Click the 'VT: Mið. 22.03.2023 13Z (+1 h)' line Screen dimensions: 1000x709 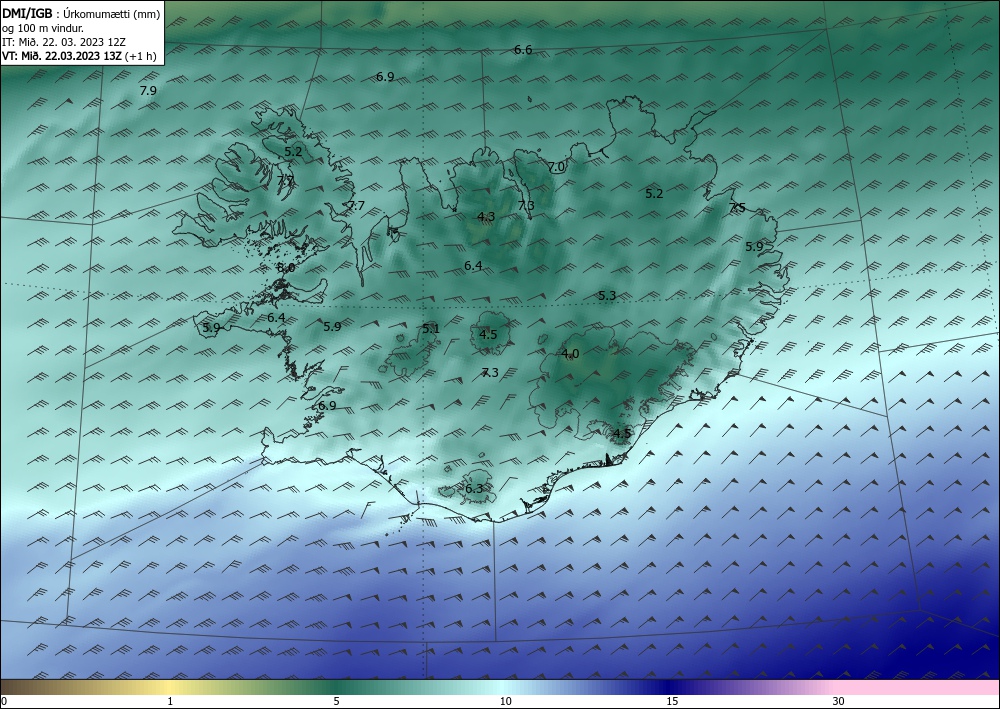[x=79, y=55]
